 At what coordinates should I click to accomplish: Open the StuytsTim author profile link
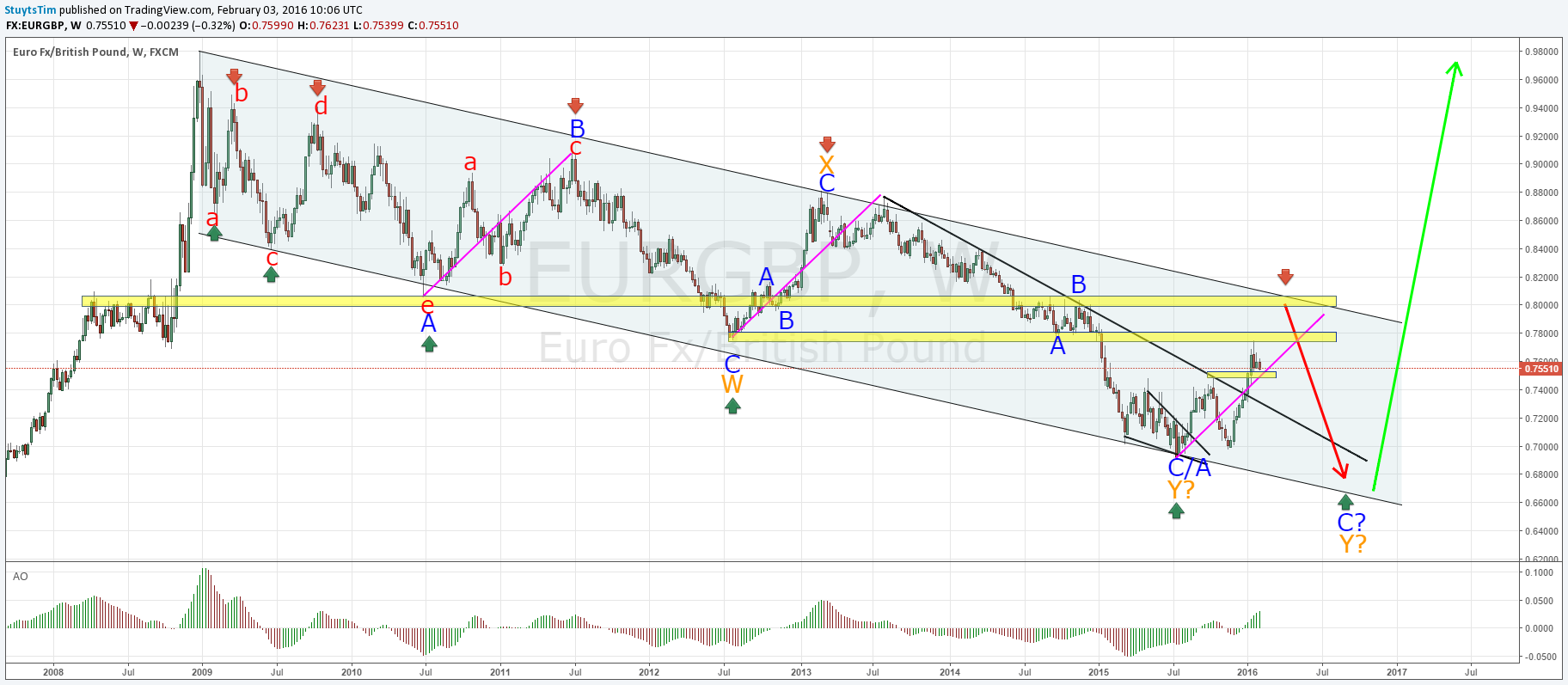30,10
